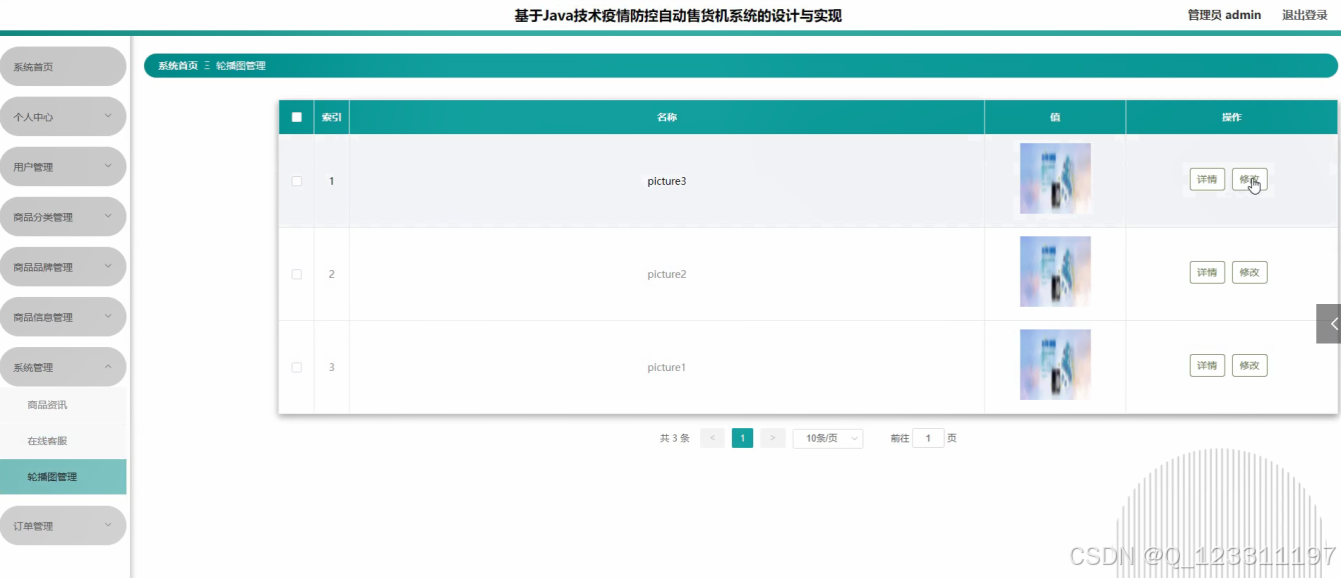Open the picture3 thumbnail image
The width and height of the screenshot is (1341, 578).
pyautogui.click(x=1055, y=179)
